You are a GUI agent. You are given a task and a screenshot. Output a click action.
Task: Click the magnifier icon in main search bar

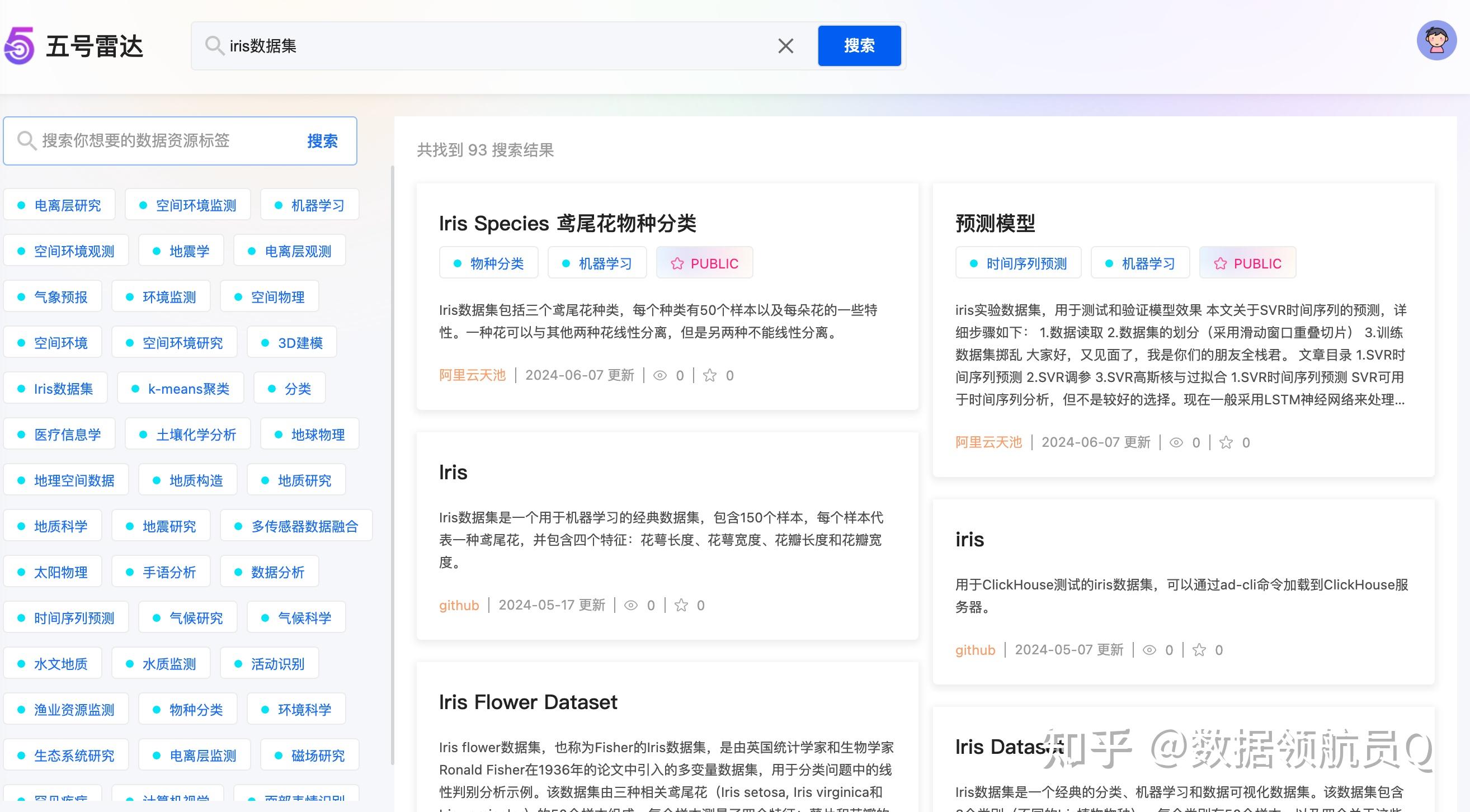point(215,46)
